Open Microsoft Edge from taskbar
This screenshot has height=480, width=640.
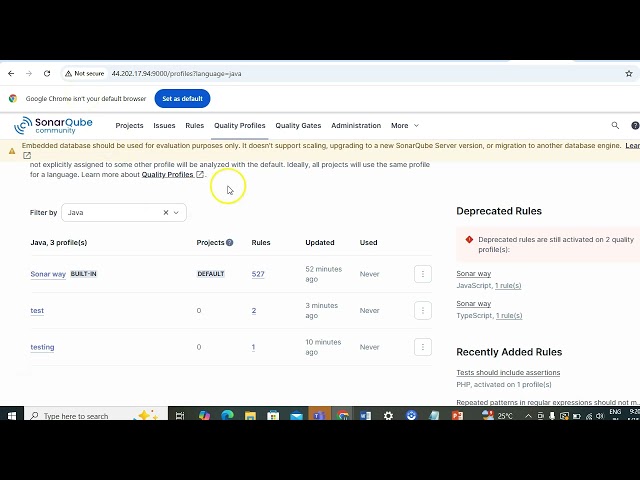point(227,416)
